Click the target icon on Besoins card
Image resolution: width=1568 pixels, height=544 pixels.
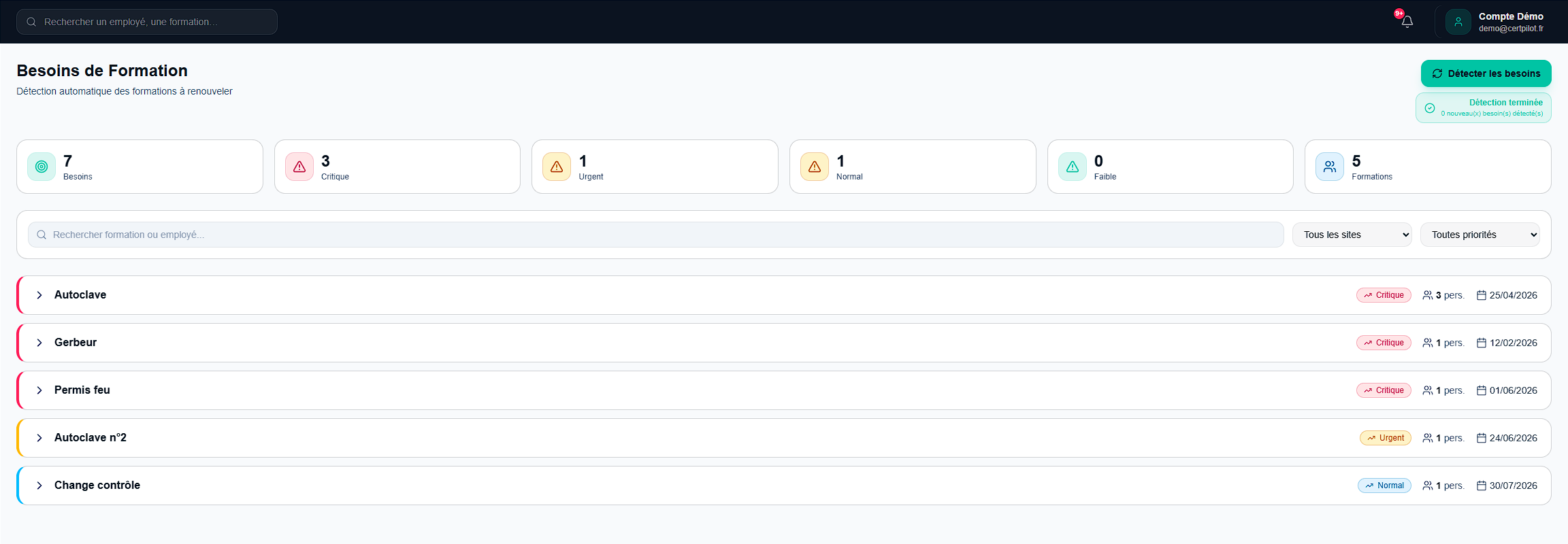click(x=42, y=167)
